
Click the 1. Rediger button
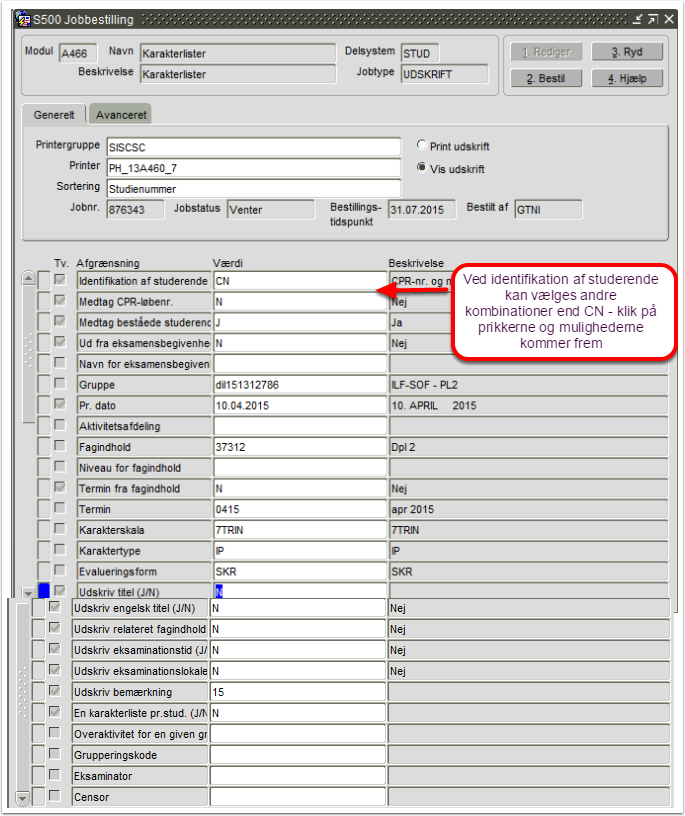coord(546,52)
